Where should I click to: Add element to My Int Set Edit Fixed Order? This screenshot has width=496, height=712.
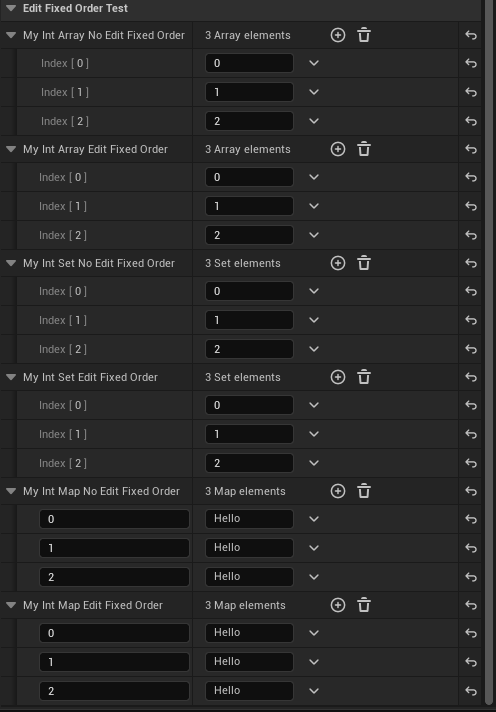tap(337, 377)
